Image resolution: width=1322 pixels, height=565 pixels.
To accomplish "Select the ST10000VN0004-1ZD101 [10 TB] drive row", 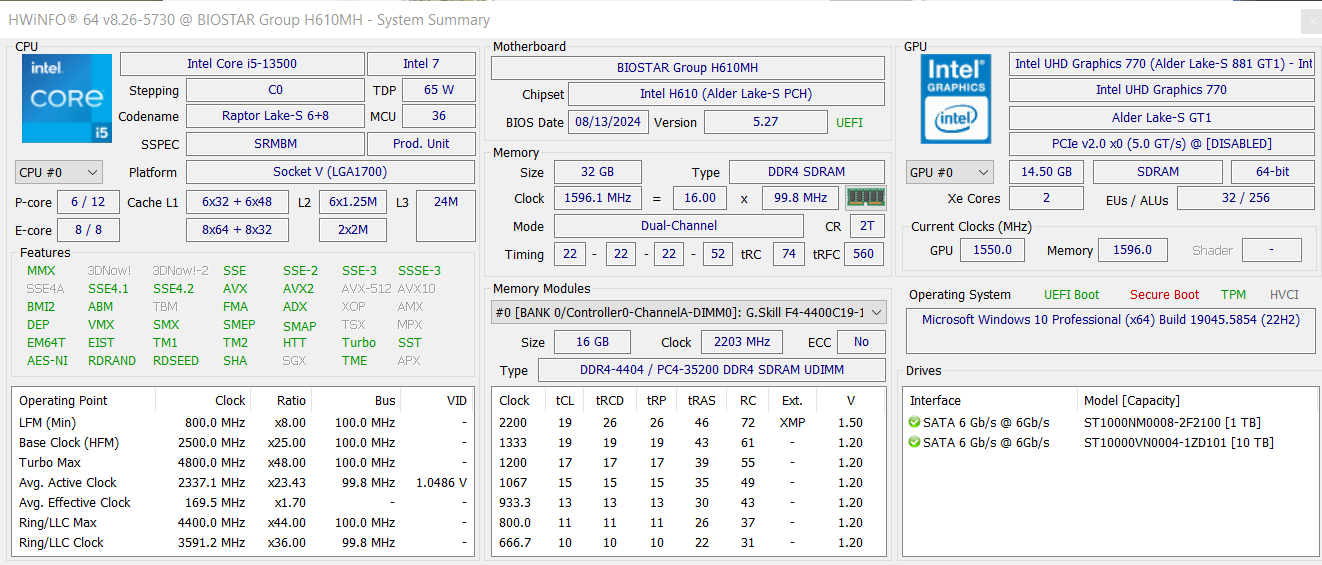I will click(x=1110, y=442).
